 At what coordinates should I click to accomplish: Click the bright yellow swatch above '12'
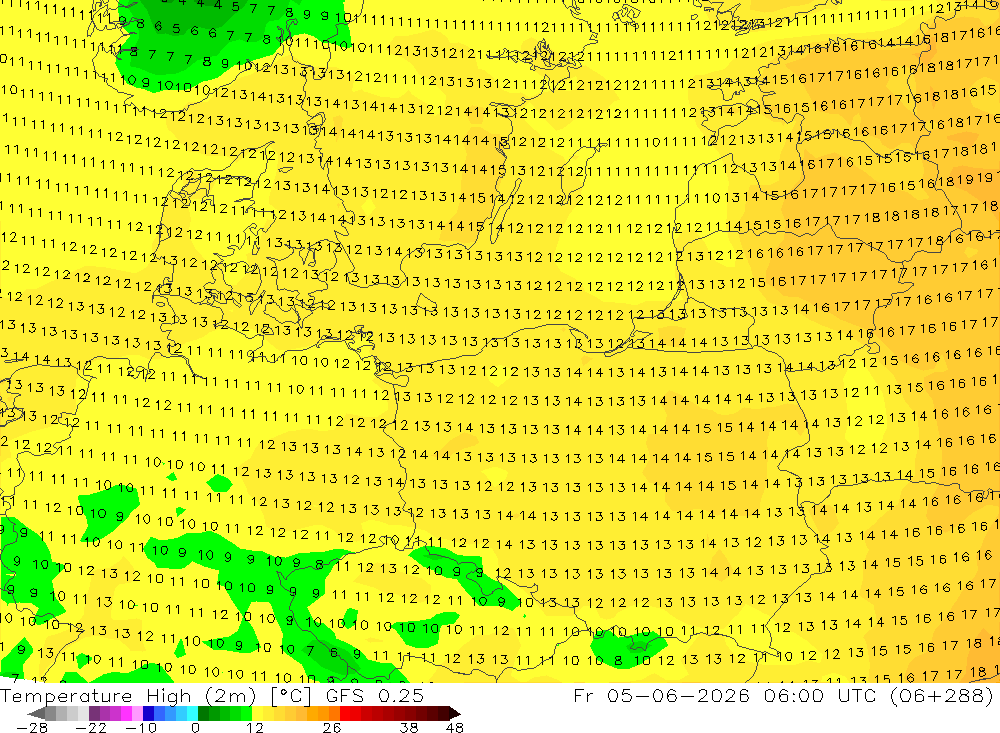pos(258,713)
